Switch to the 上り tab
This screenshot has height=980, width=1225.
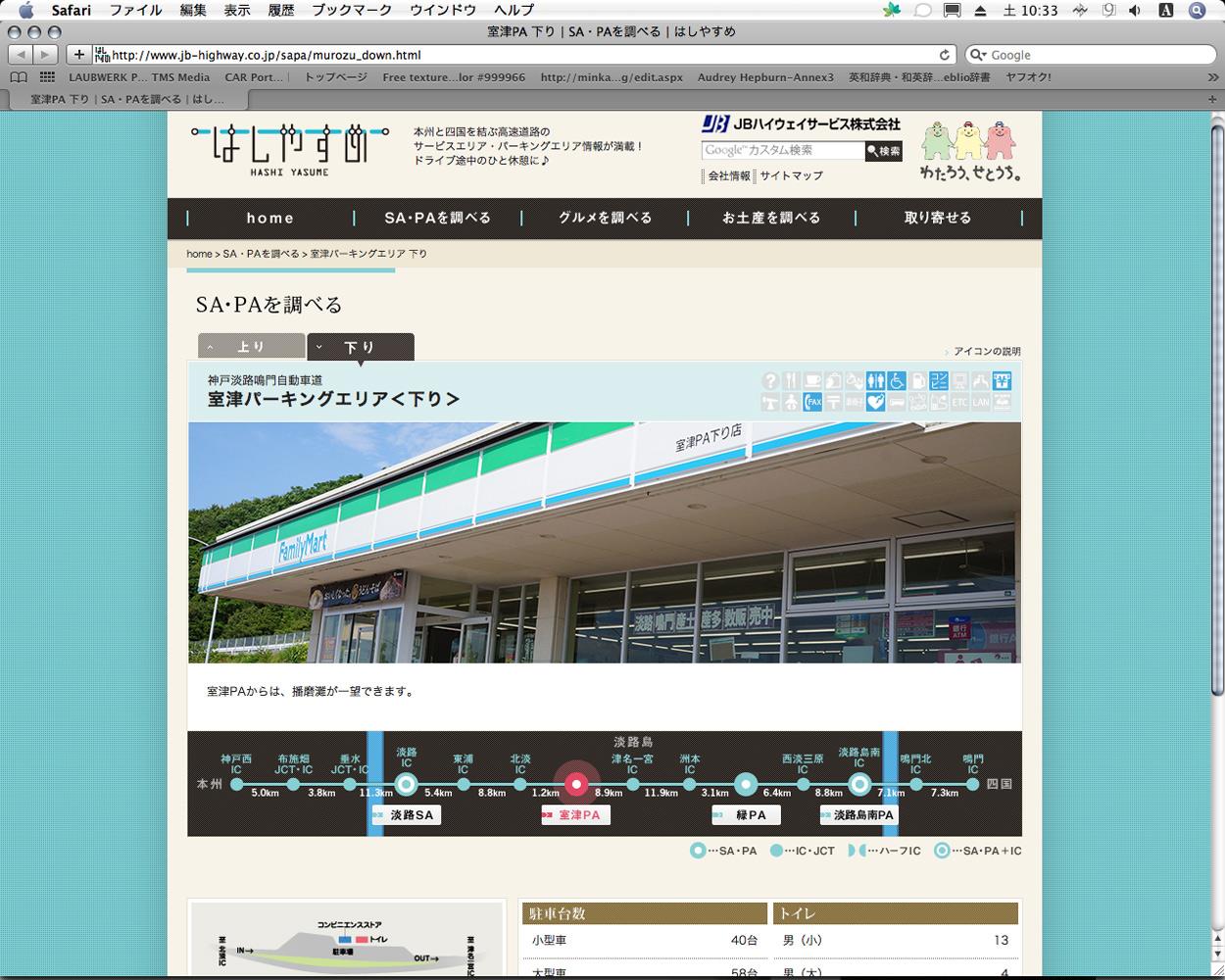point(252,347)
